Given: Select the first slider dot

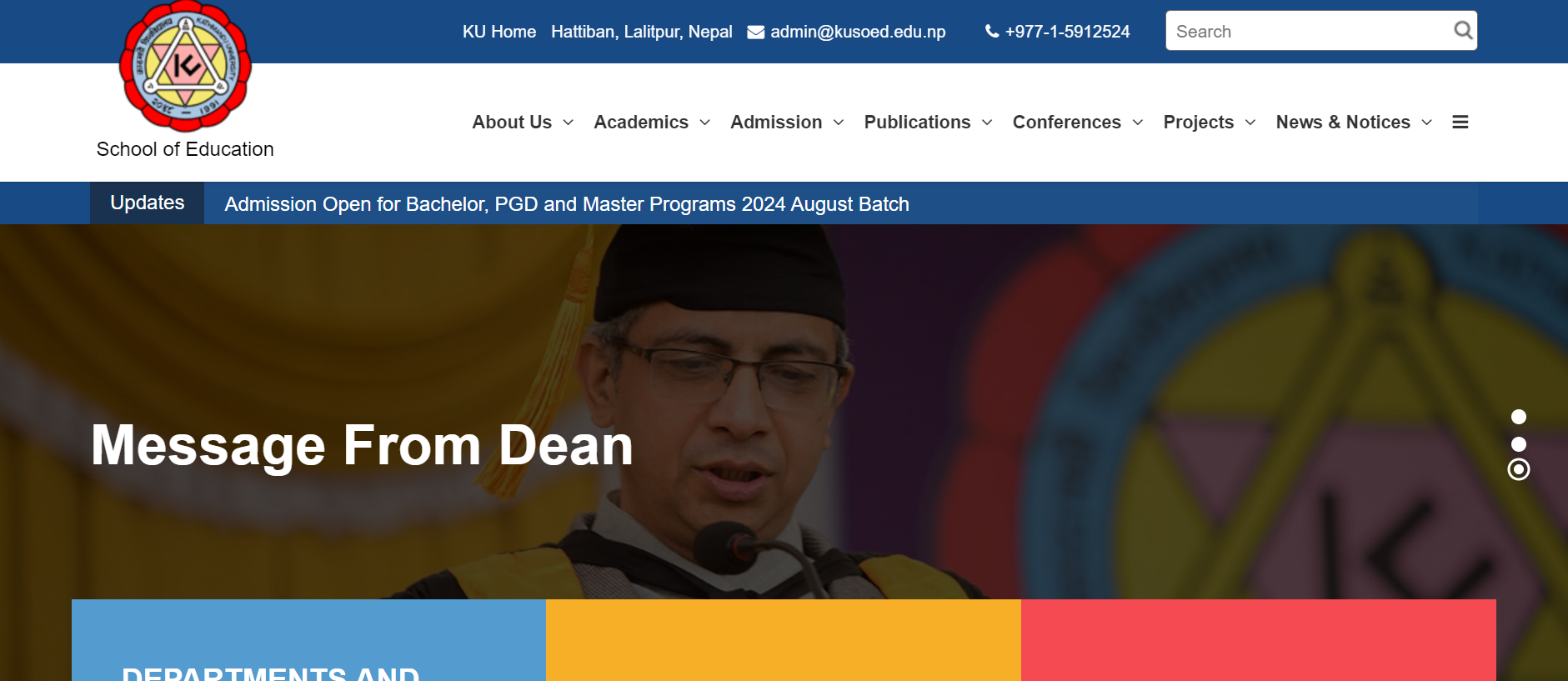Looking at the screenshot, I should 1519,417.
